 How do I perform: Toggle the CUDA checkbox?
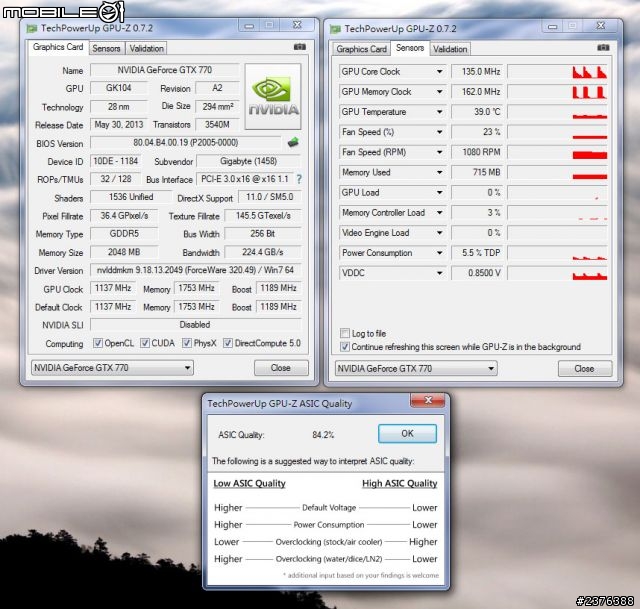(145, 343)
